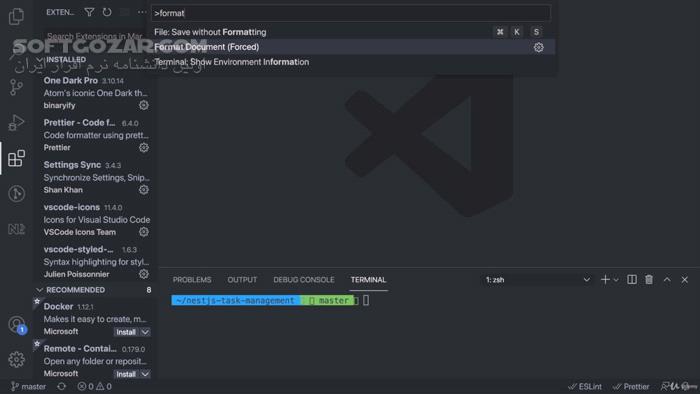Screen dimensions: 700x394
Task: Show errors and warnings count
Action: pyautogui.click(x=95, y=386)
